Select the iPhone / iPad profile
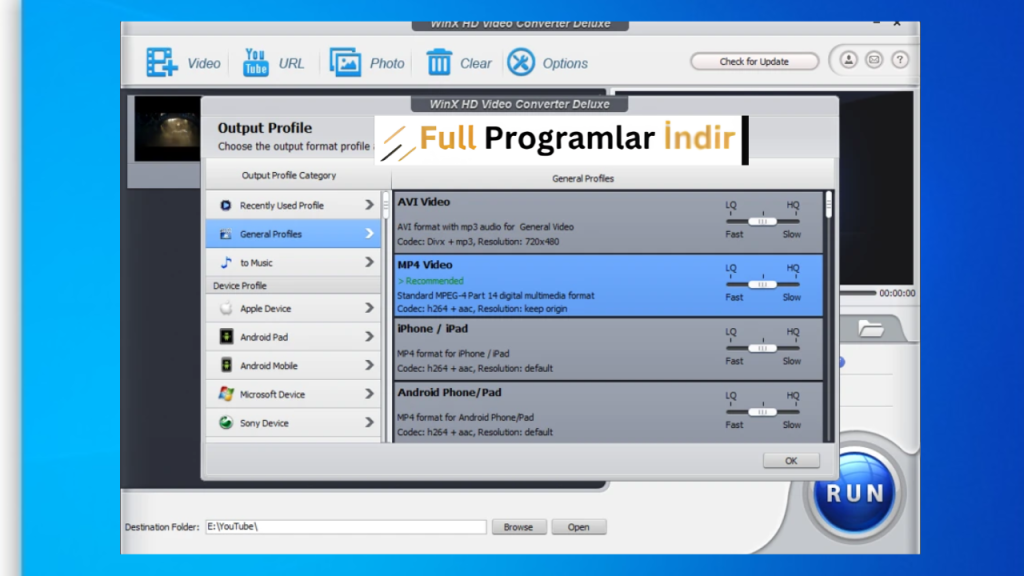Viewport: 1024px width, 576px height. (608, 349)
